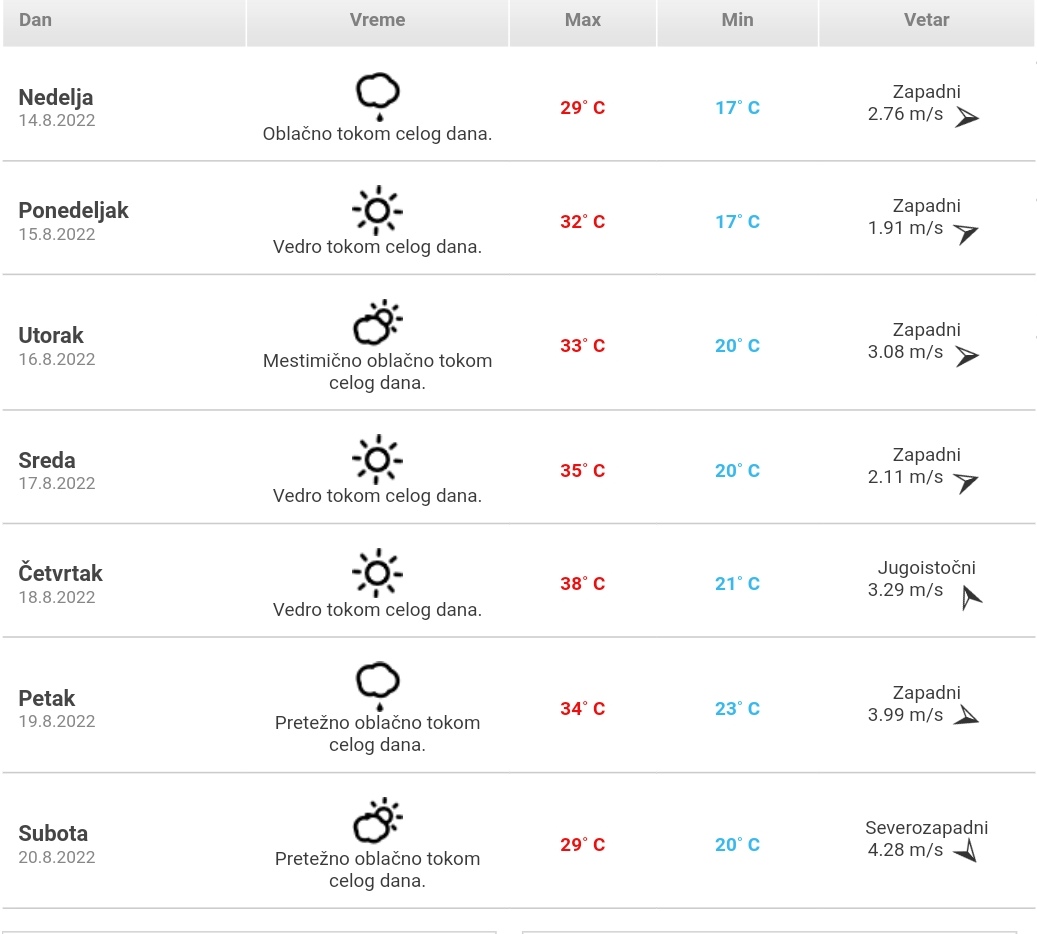Click the cloud-sun icon for Subota
Screen dimensions: 1037x934
click(378, 820)
